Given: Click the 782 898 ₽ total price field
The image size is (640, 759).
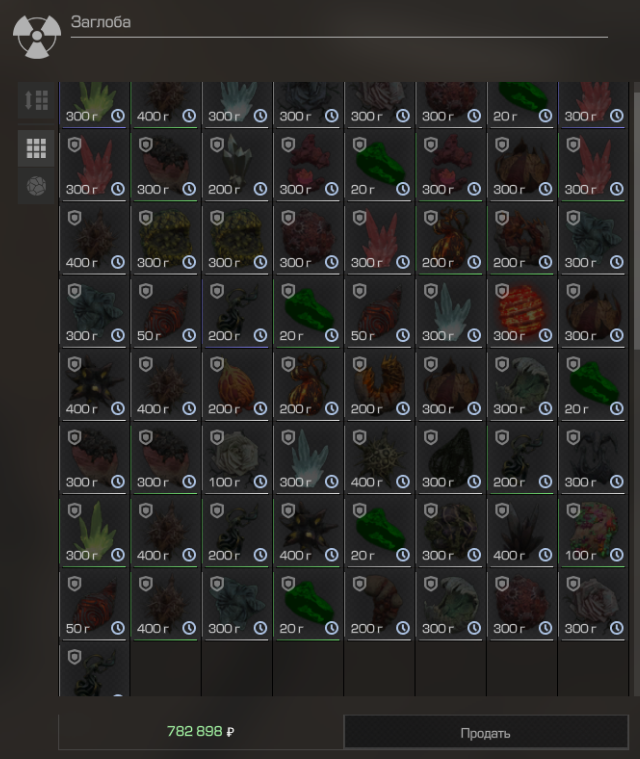Looking at the screenshot, I should [200, 731].
